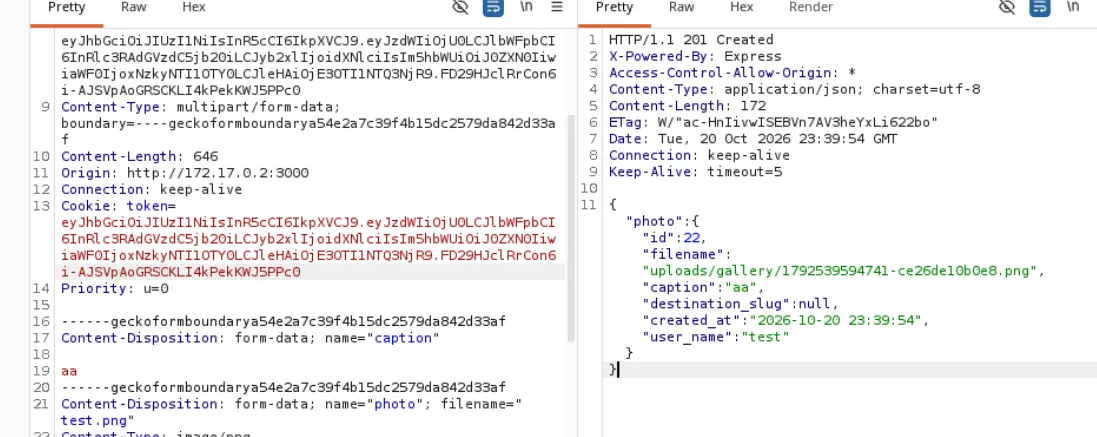Toggle the \n newline display in request pane
The image size is (1097, 437).
tap(526, 7)
